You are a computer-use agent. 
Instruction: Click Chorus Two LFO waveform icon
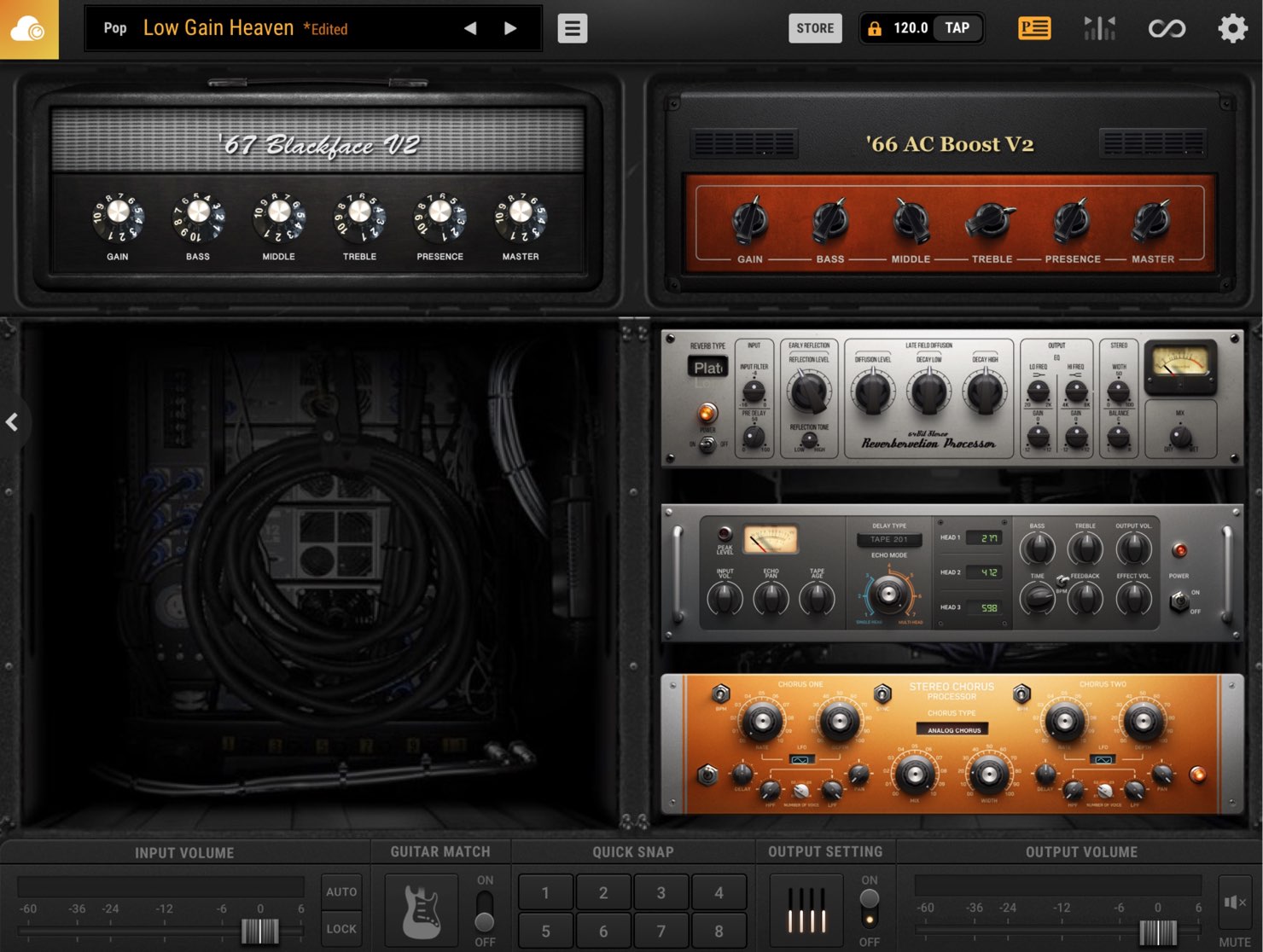click(1103, 759)
